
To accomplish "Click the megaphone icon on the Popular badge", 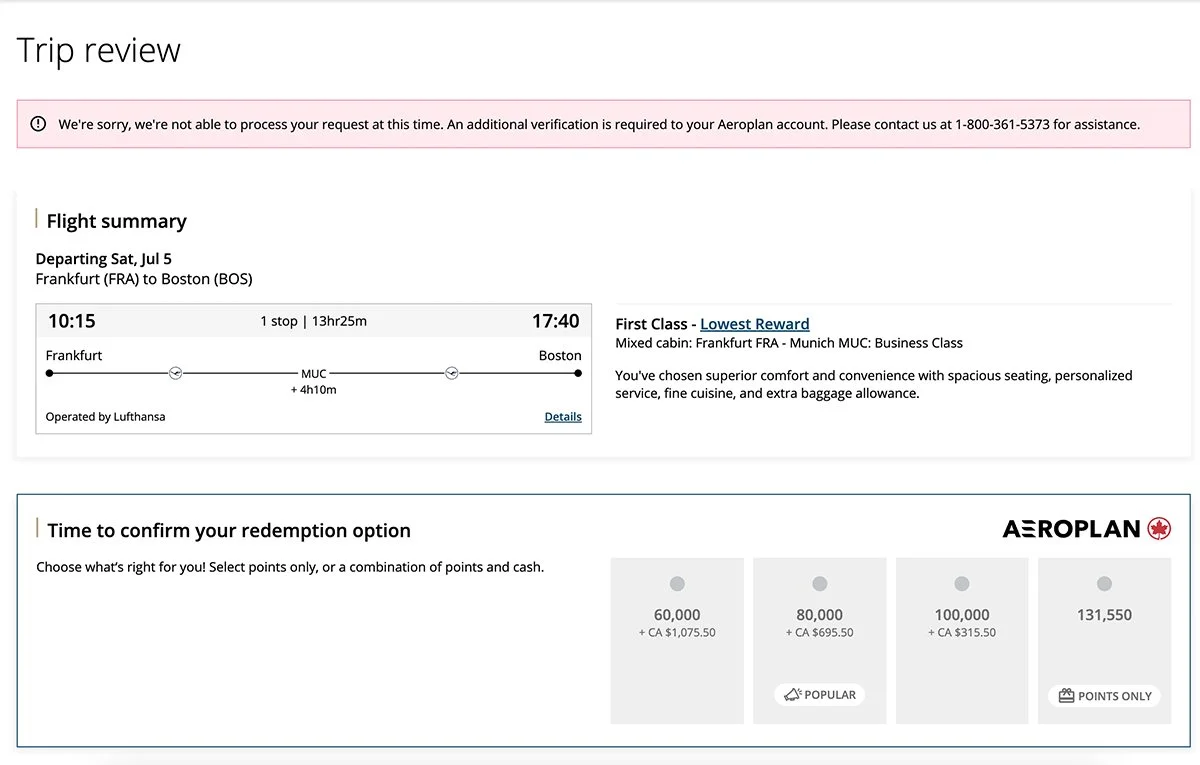I will point(792,695).
